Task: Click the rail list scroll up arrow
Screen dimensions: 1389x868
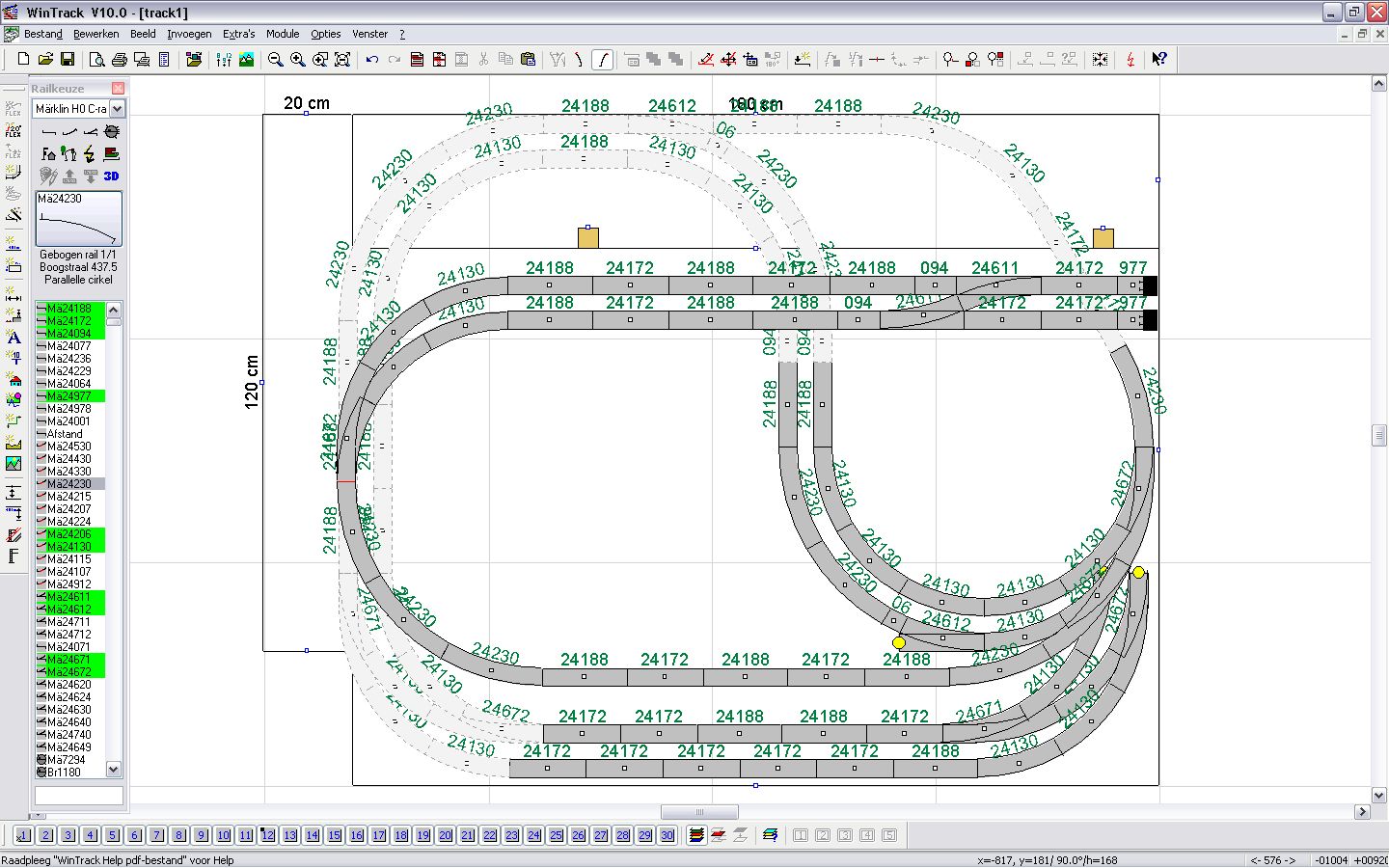Action: (x=114, y=310)
